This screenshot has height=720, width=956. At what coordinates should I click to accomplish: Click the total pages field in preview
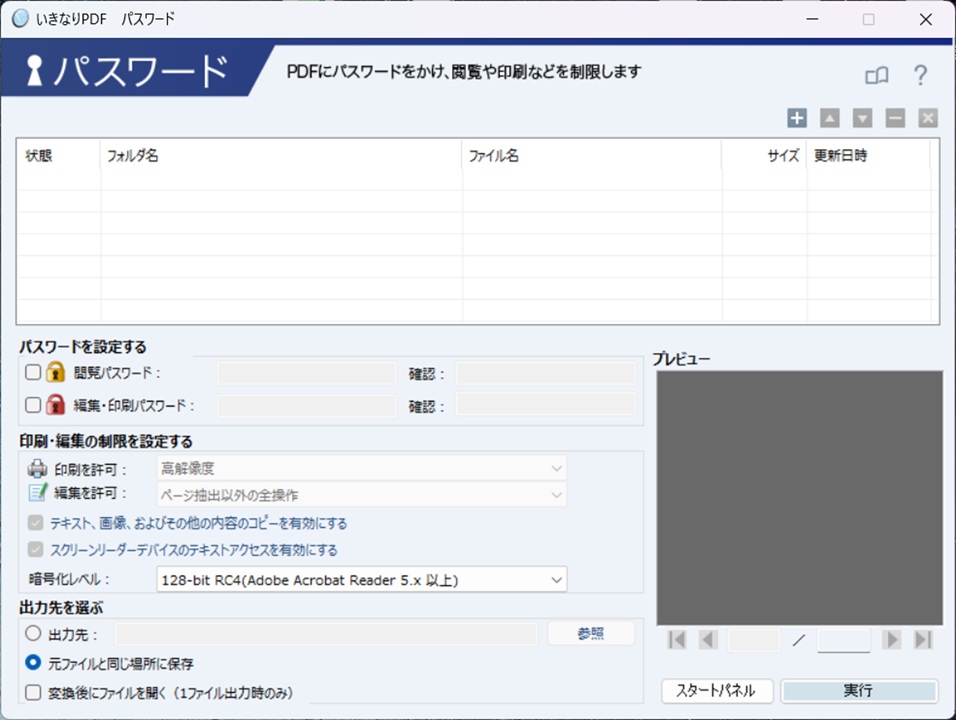(844, 640)
